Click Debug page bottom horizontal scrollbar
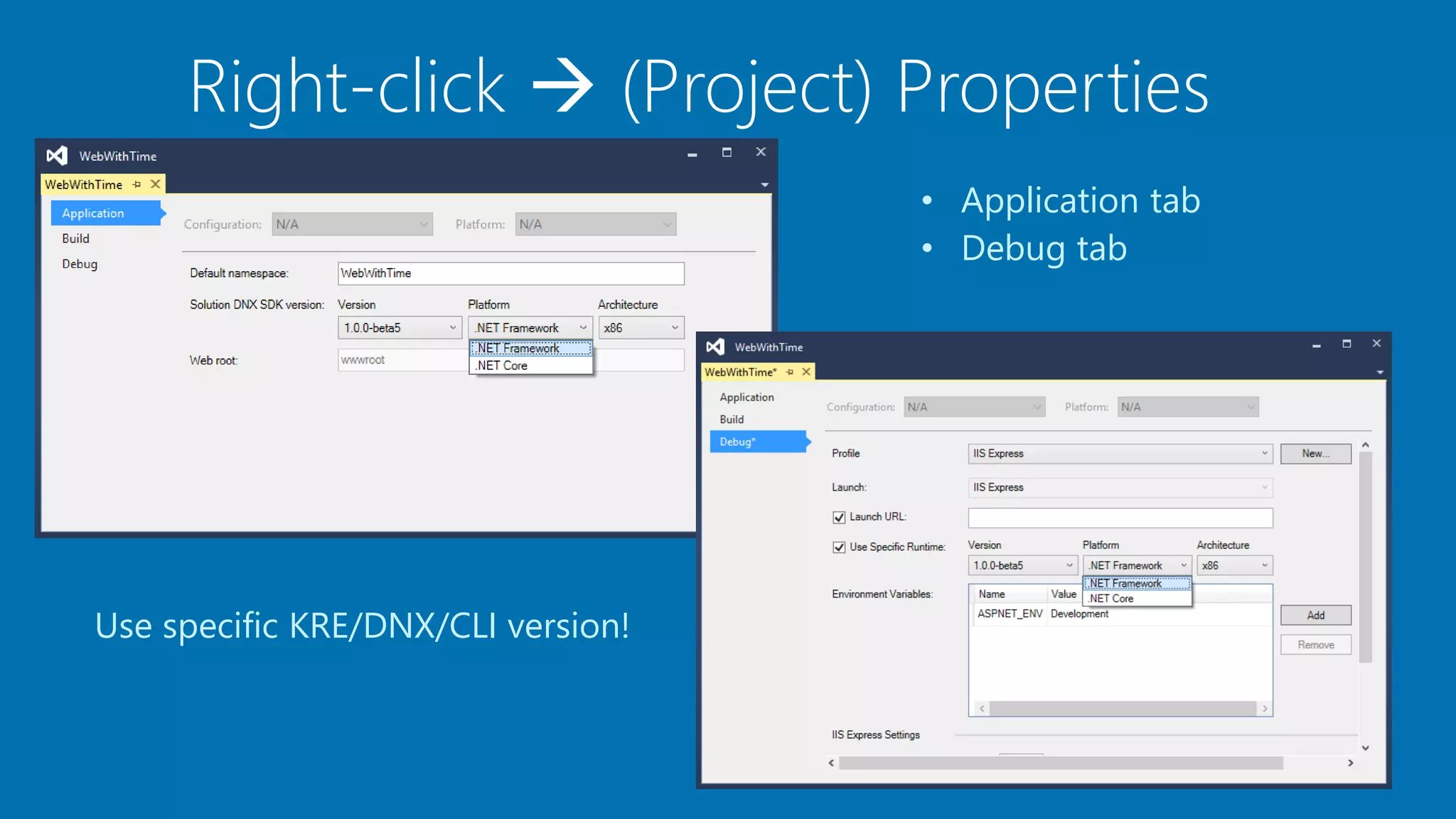Image resolution: width=1456 pixels, height=819 pixels. tap(1061, 763)
